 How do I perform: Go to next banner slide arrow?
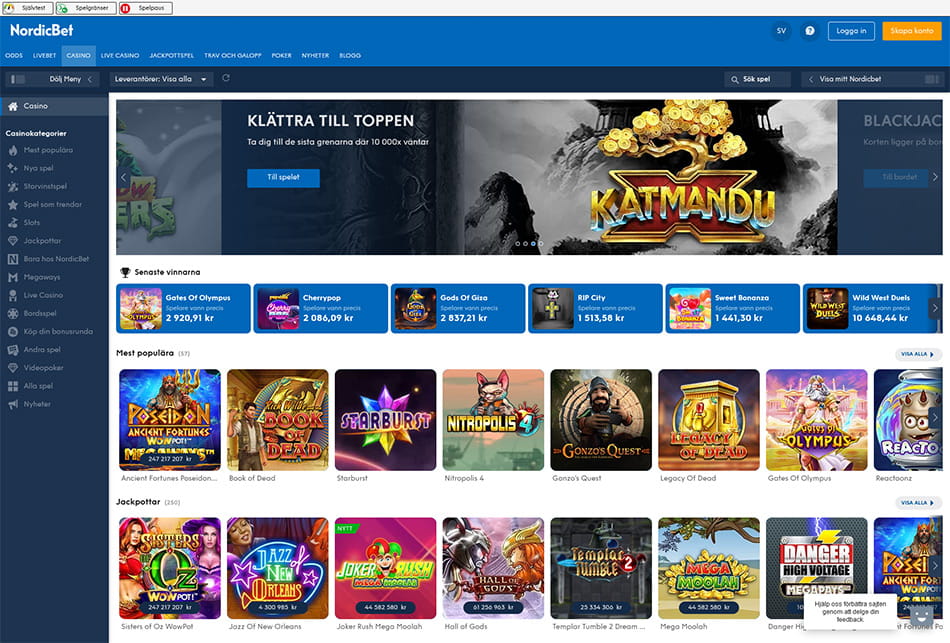point(935,178)
